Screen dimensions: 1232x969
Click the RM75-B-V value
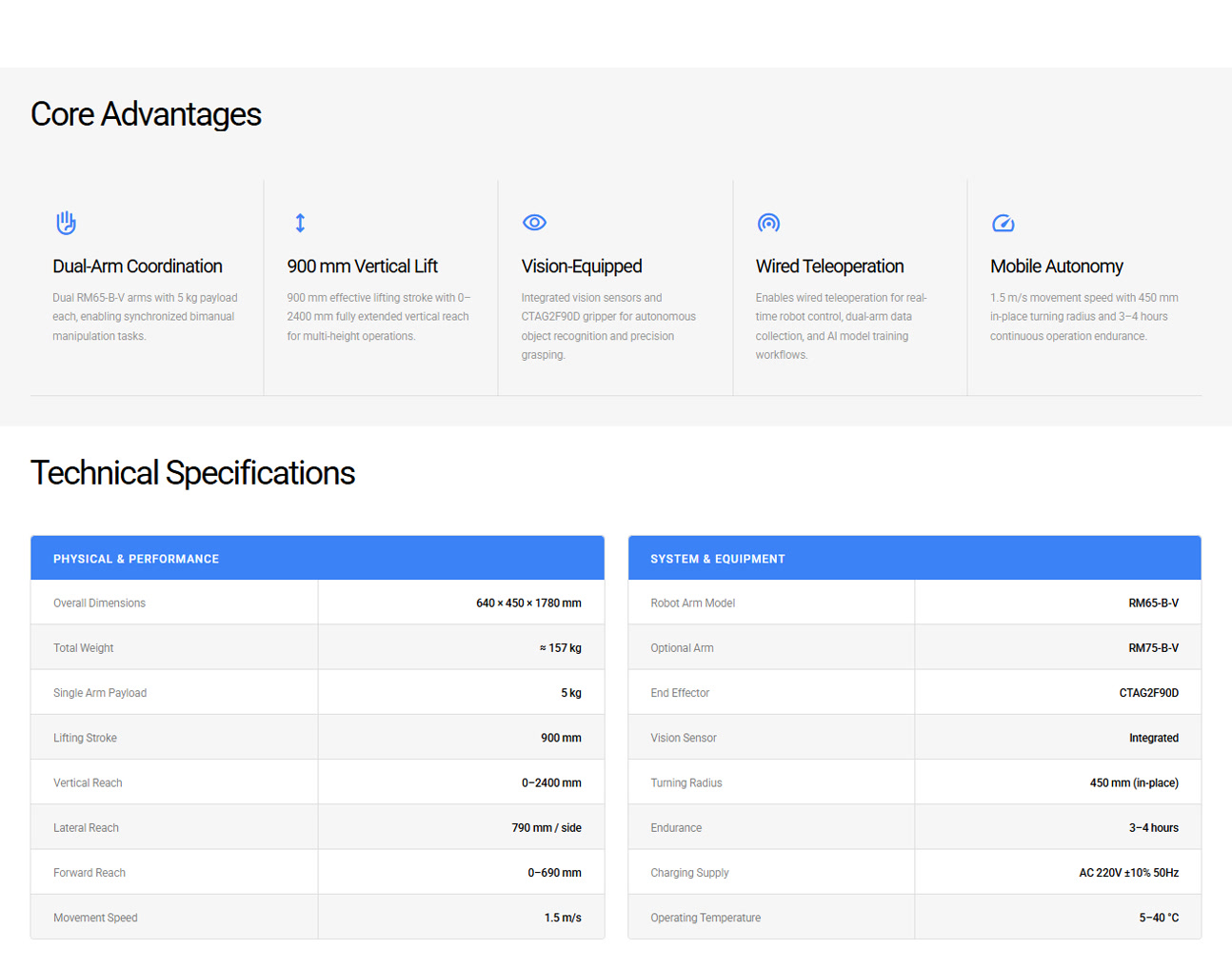coord(1153,648)
